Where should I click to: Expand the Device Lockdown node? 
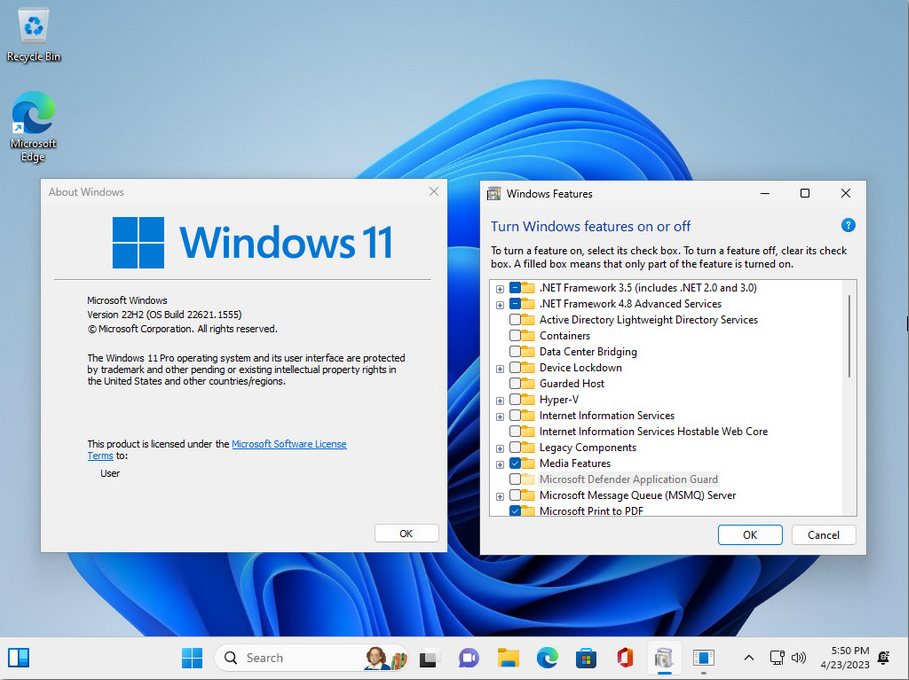[x=500, y=369]
